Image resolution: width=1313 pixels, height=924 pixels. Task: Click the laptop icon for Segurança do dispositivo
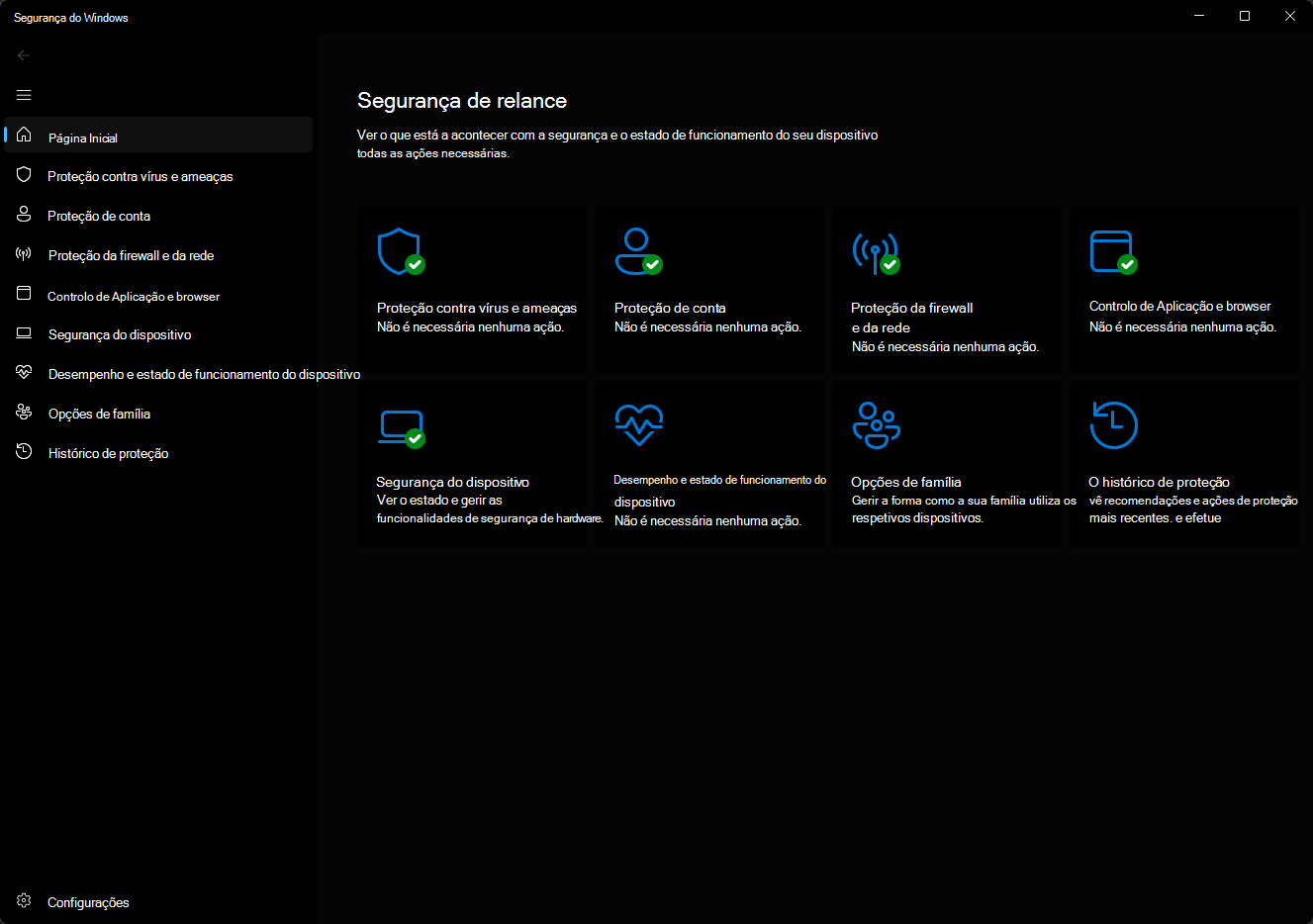(x=24, y=333)
